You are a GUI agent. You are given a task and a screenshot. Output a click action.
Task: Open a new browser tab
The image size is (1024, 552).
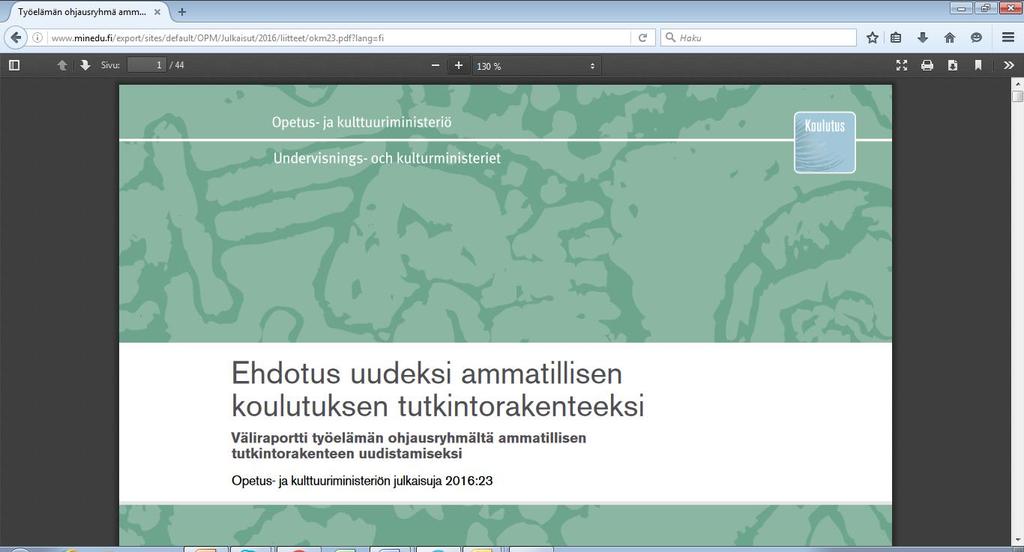tap(182, 12)
